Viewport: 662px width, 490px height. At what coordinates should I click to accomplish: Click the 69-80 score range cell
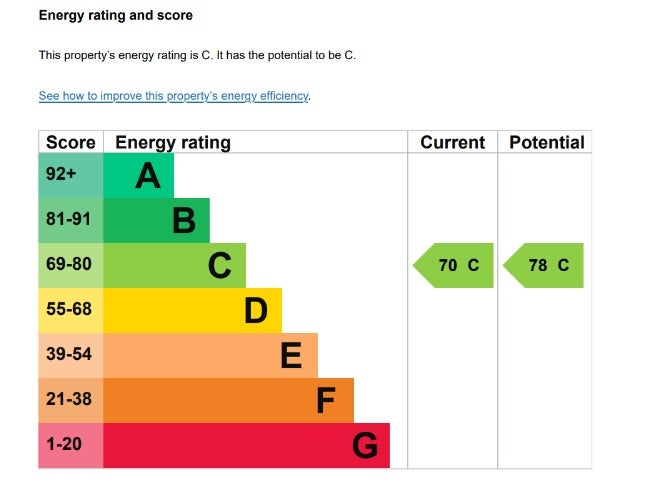coord(71,265)
